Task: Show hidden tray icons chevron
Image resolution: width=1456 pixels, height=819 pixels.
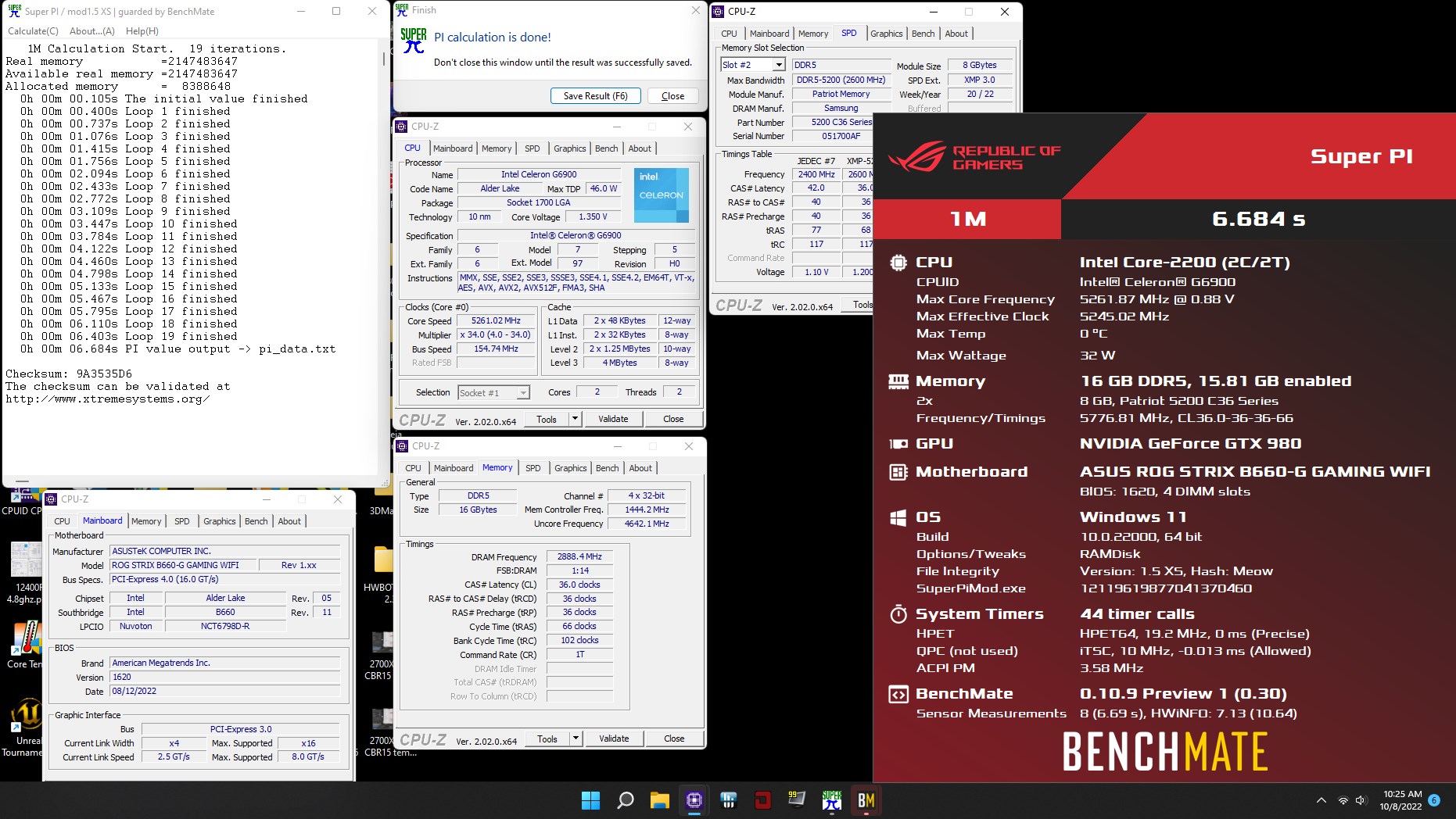Action: (x=1322, y=800)
